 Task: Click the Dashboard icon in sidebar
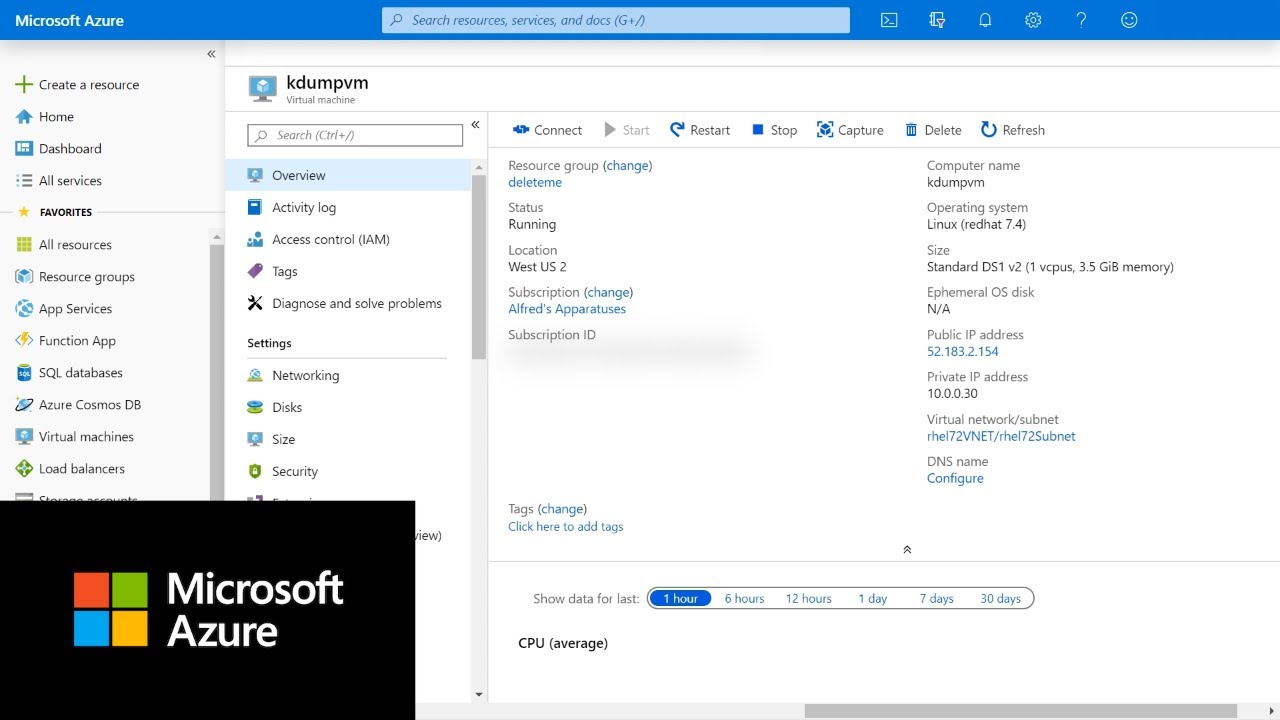point(24,149)
